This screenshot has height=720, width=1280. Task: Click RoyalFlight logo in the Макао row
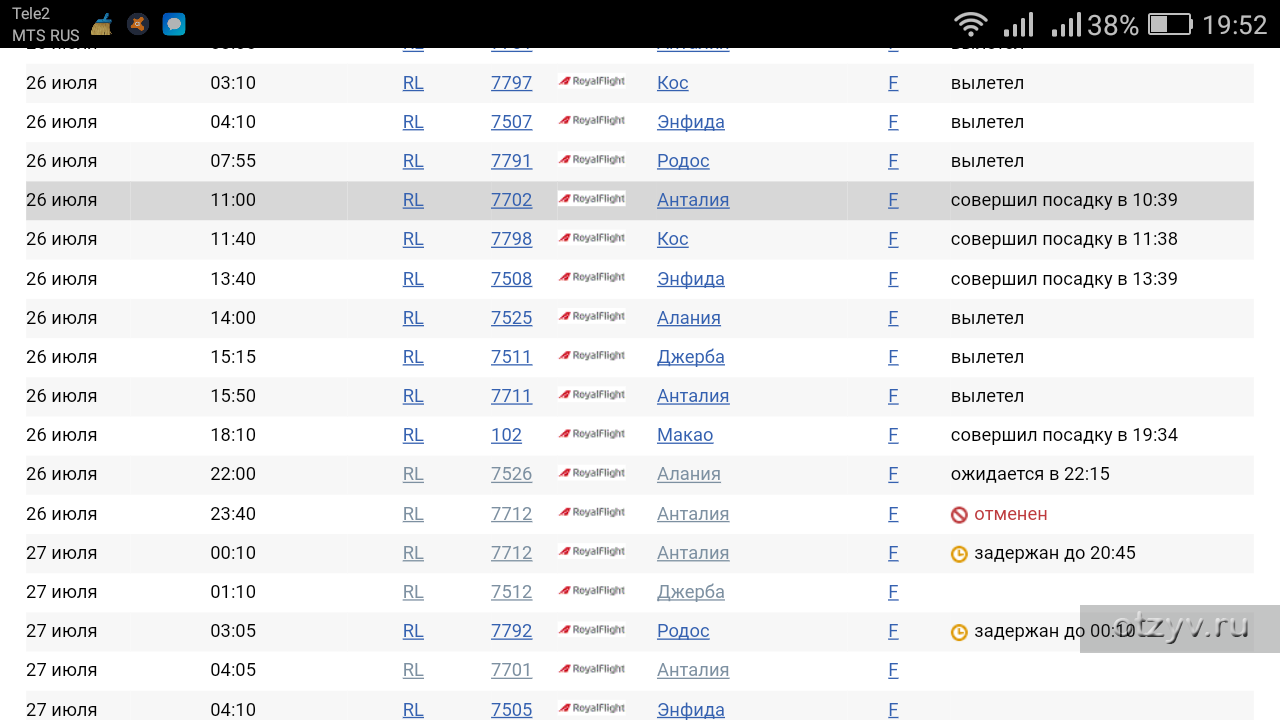pos(592,434)
